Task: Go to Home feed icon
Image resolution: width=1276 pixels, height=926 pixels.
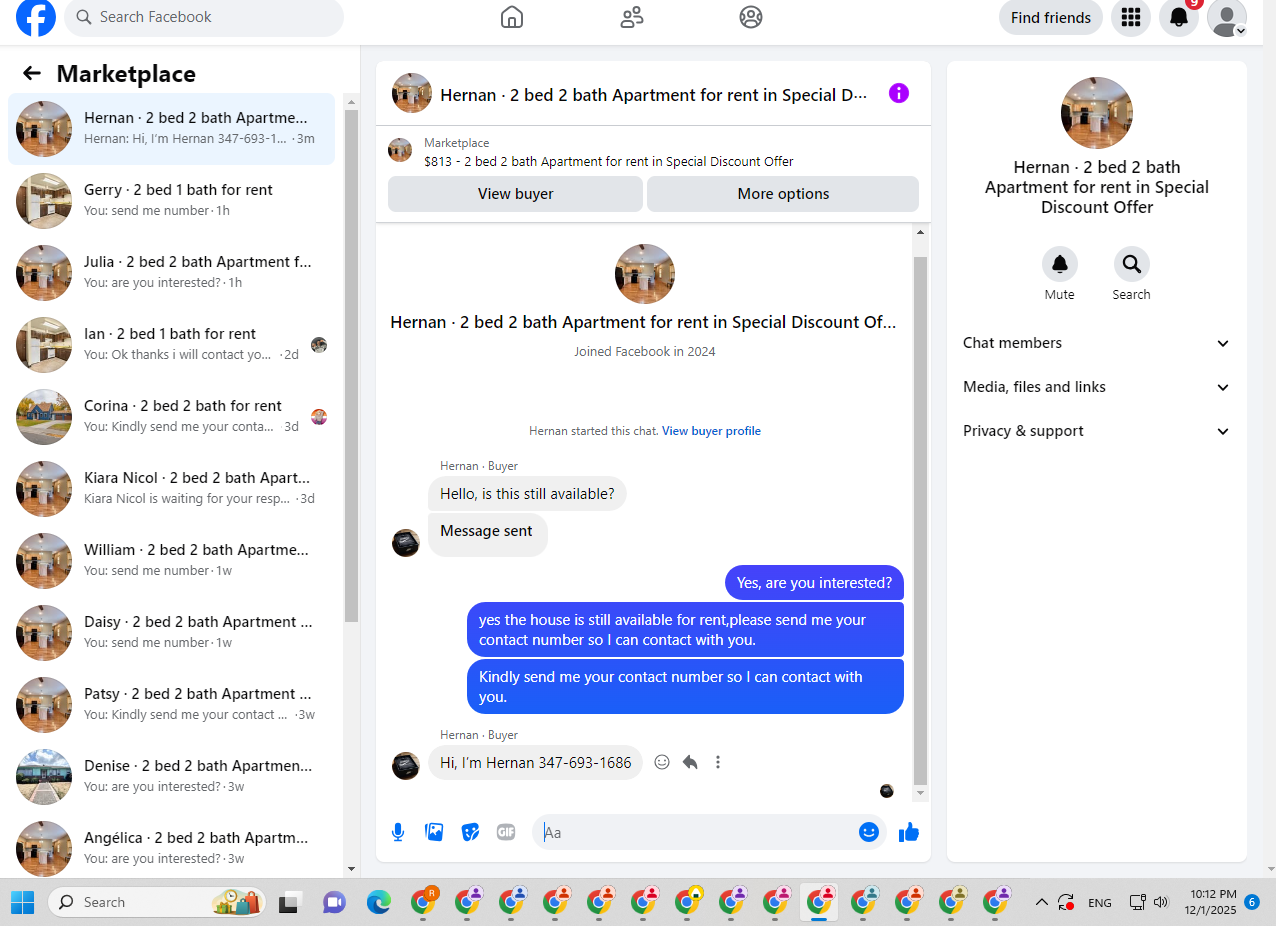Action: point(512,17)
